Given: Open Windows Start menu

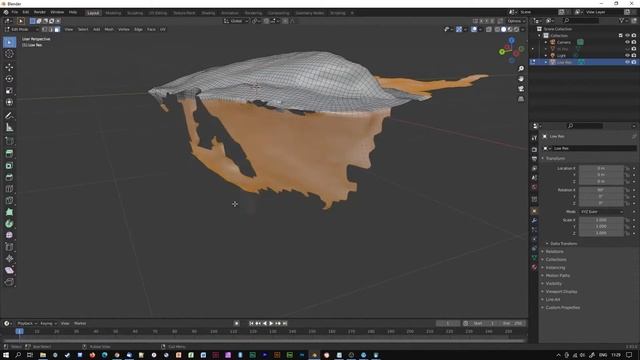Looking at the screenshot, I should (6, 355).
